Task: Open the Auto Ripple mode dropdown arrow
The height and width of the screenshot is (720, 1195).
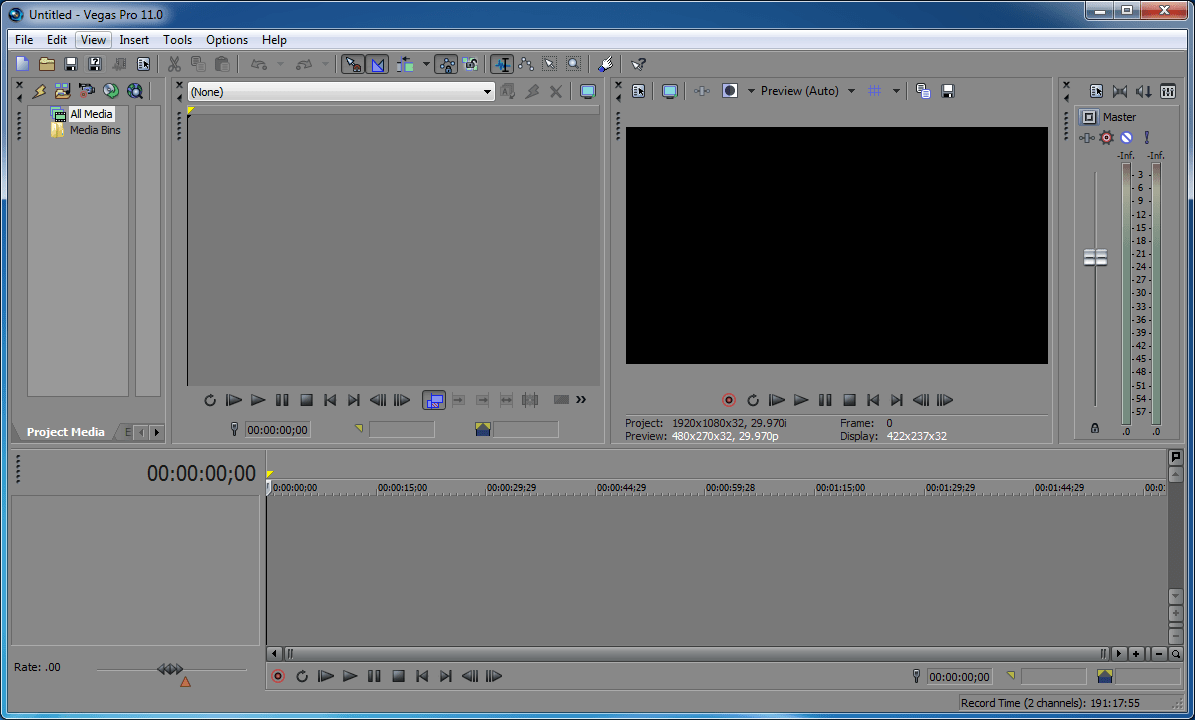Action: (x=426, y=65)
